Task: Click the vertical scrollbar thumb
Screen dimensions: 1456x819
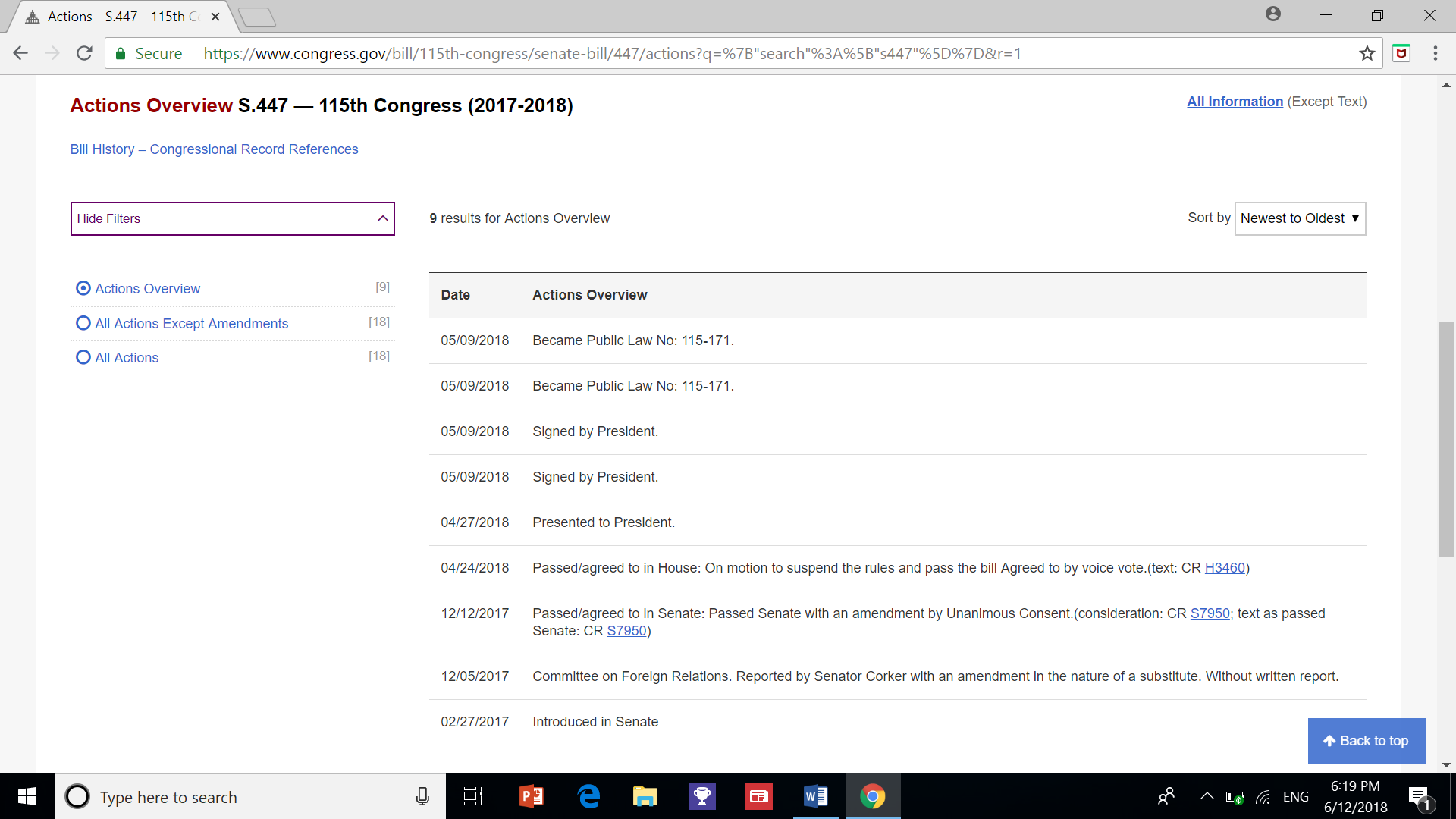Action: pyautogui.click(x=1446, y=440)
